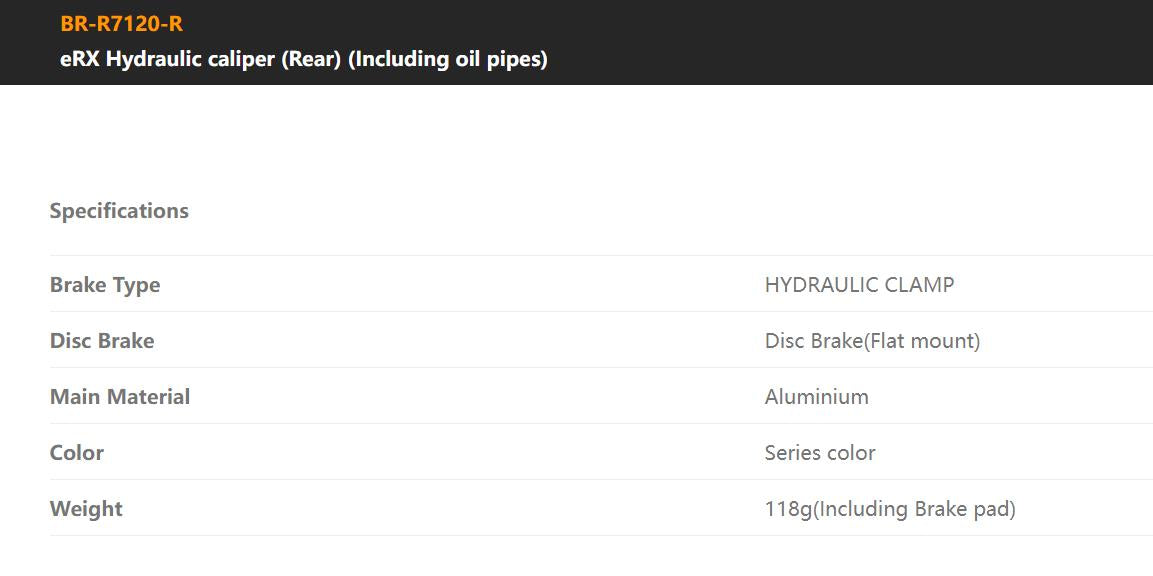Select the Brake Type row label

[105, 285]
